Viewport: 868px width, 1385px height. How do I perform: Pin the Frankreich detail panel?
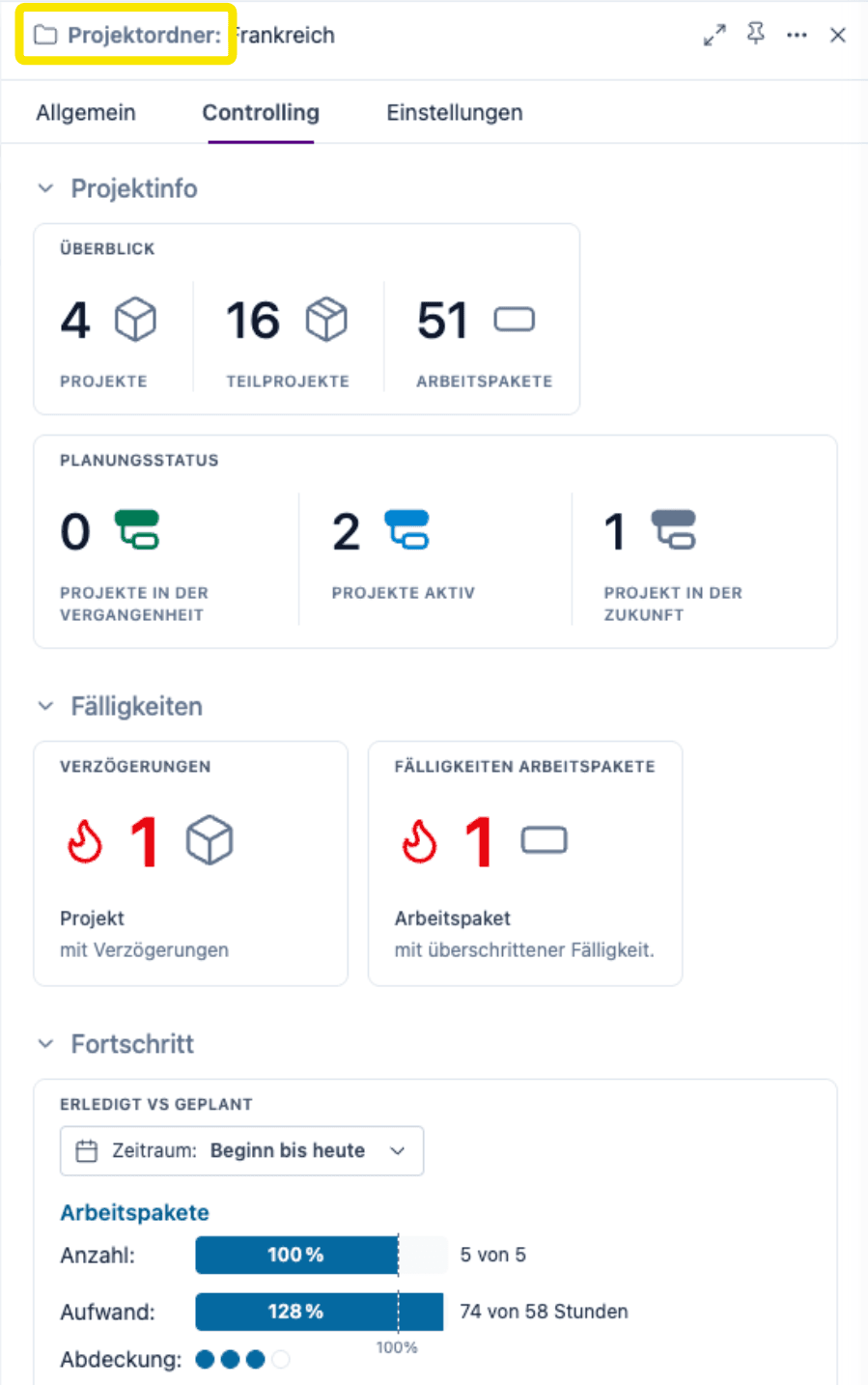tap(755, 35)
